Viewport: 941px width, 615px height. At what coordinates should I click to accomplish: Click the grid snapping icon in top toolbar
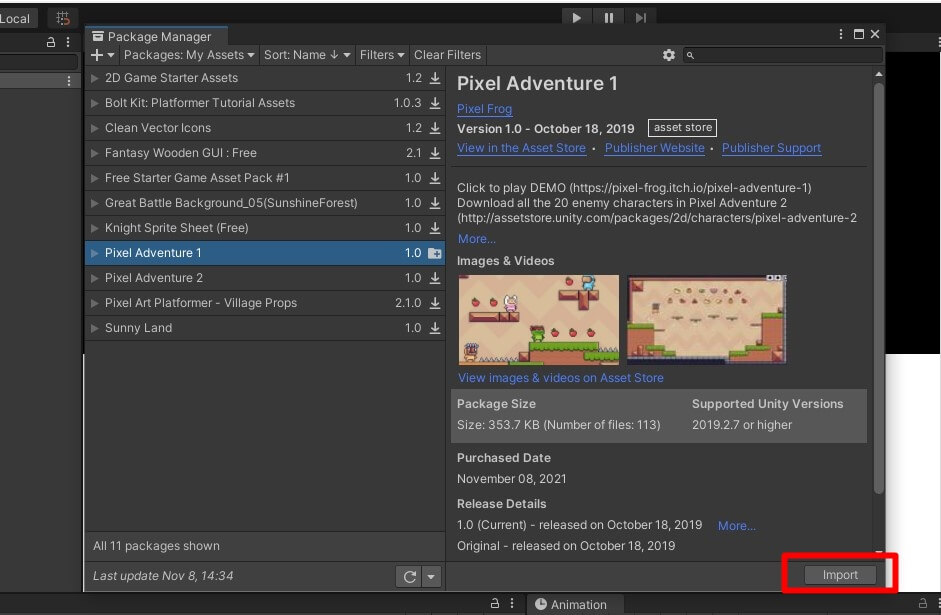(x=63, y=18)
